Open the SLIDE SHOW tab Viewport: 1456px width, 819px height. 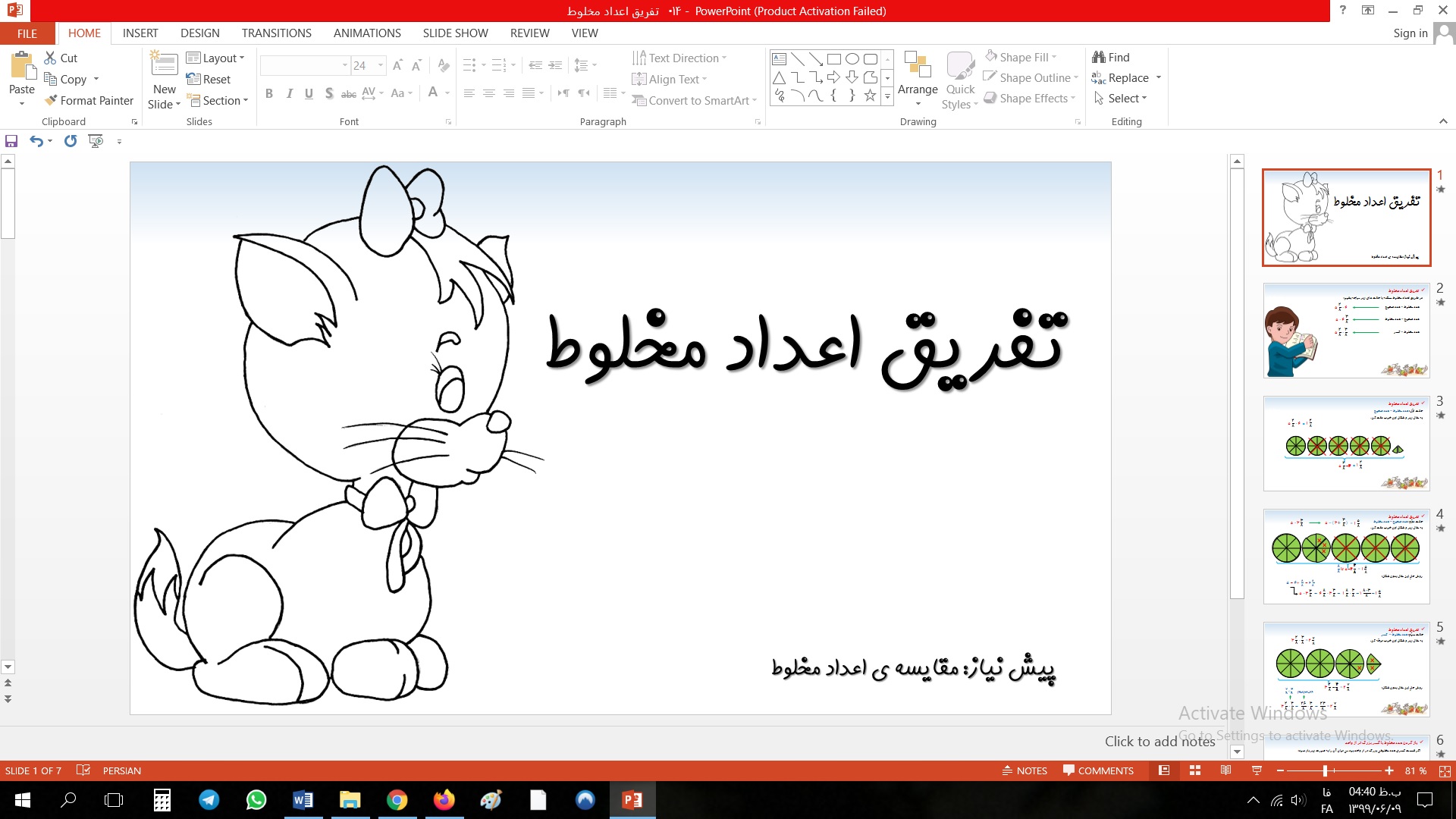pyautogui.click(x=455, y=33)
